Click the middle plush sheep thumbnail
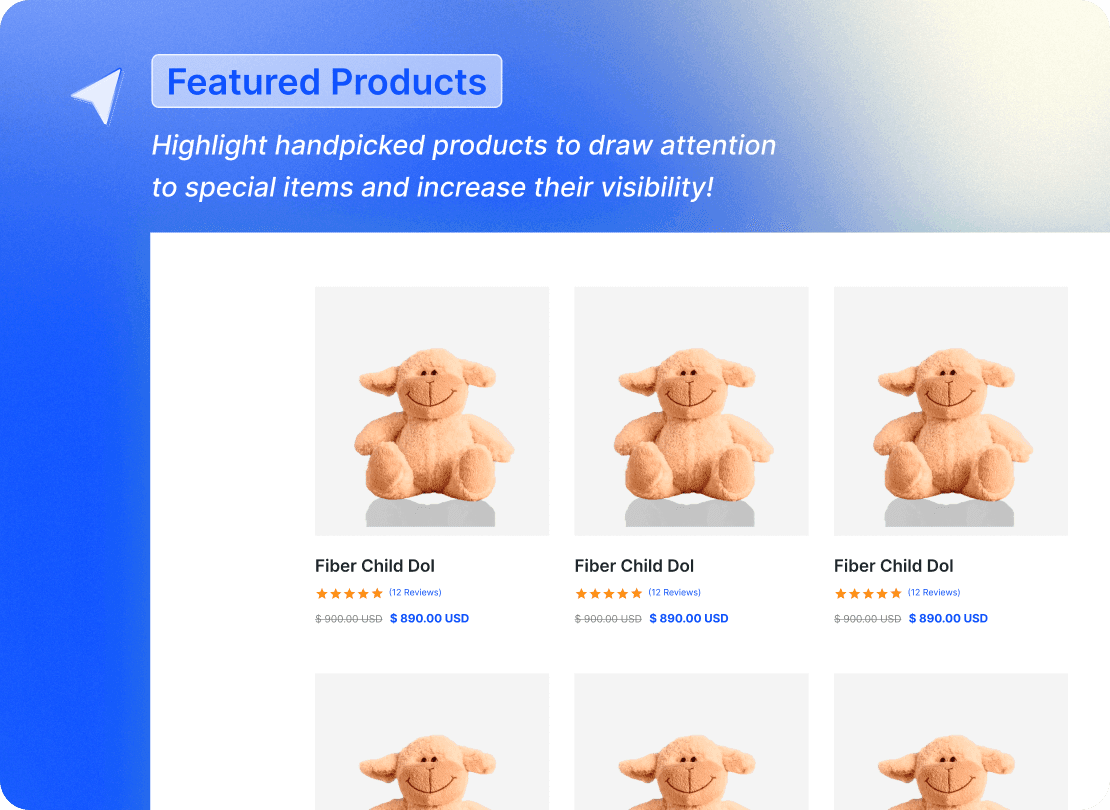 690,410
